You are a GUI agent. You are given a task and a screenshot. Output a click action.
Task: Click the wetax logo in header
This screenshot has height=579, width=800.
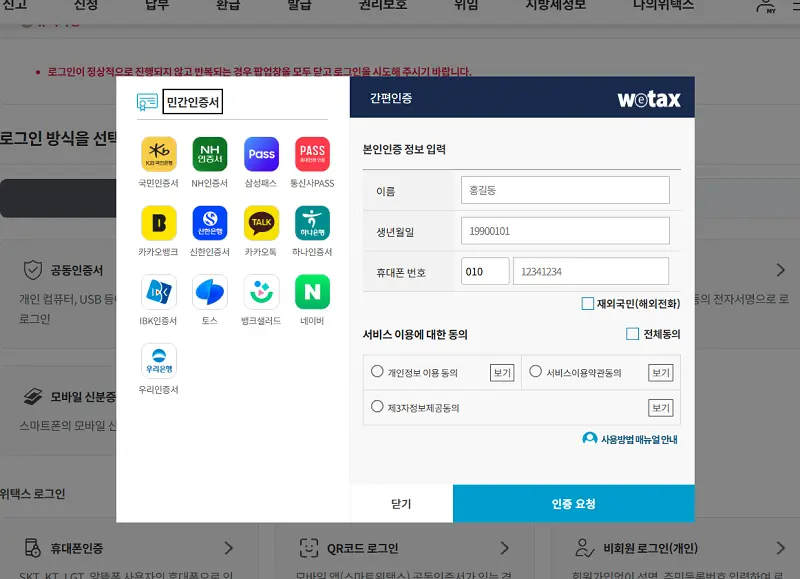tap(649, 98)
